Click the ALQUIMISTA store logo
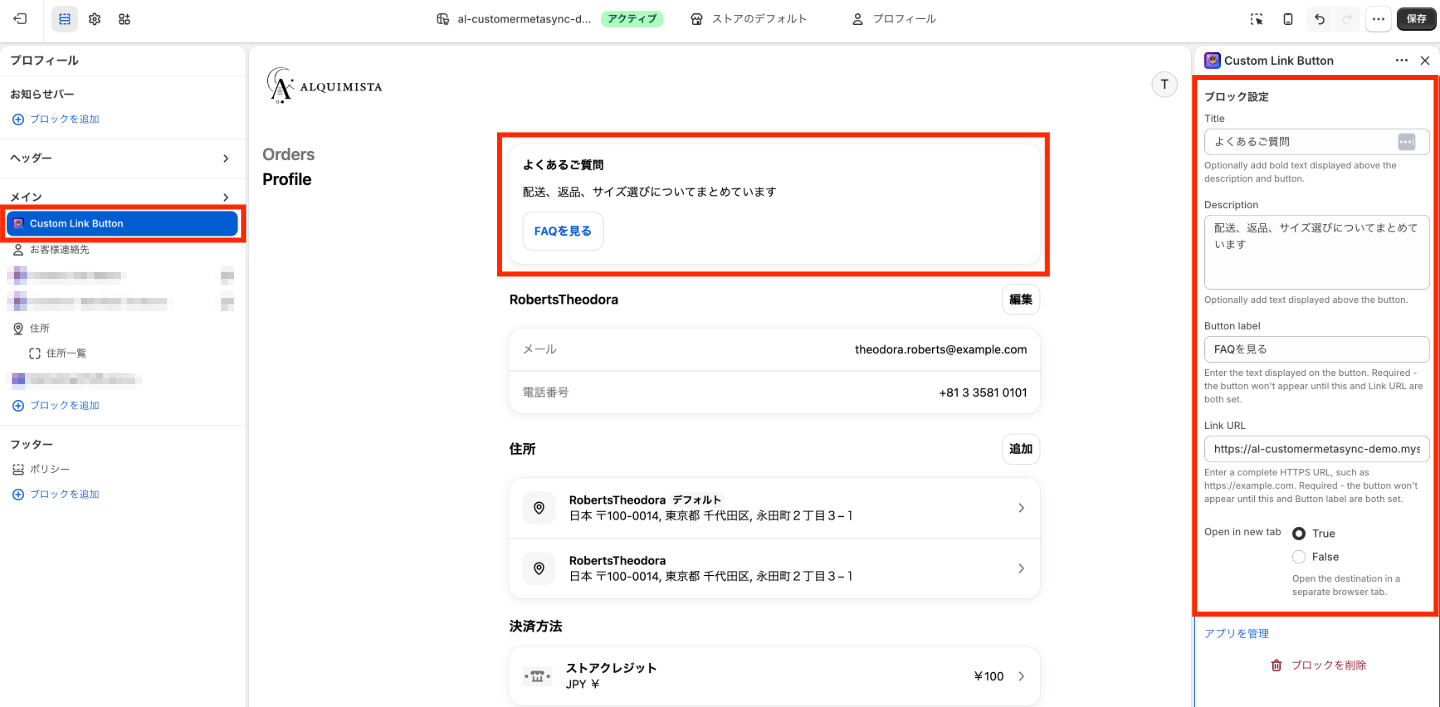Viewport: 1440px width, 707px height. 325,86
